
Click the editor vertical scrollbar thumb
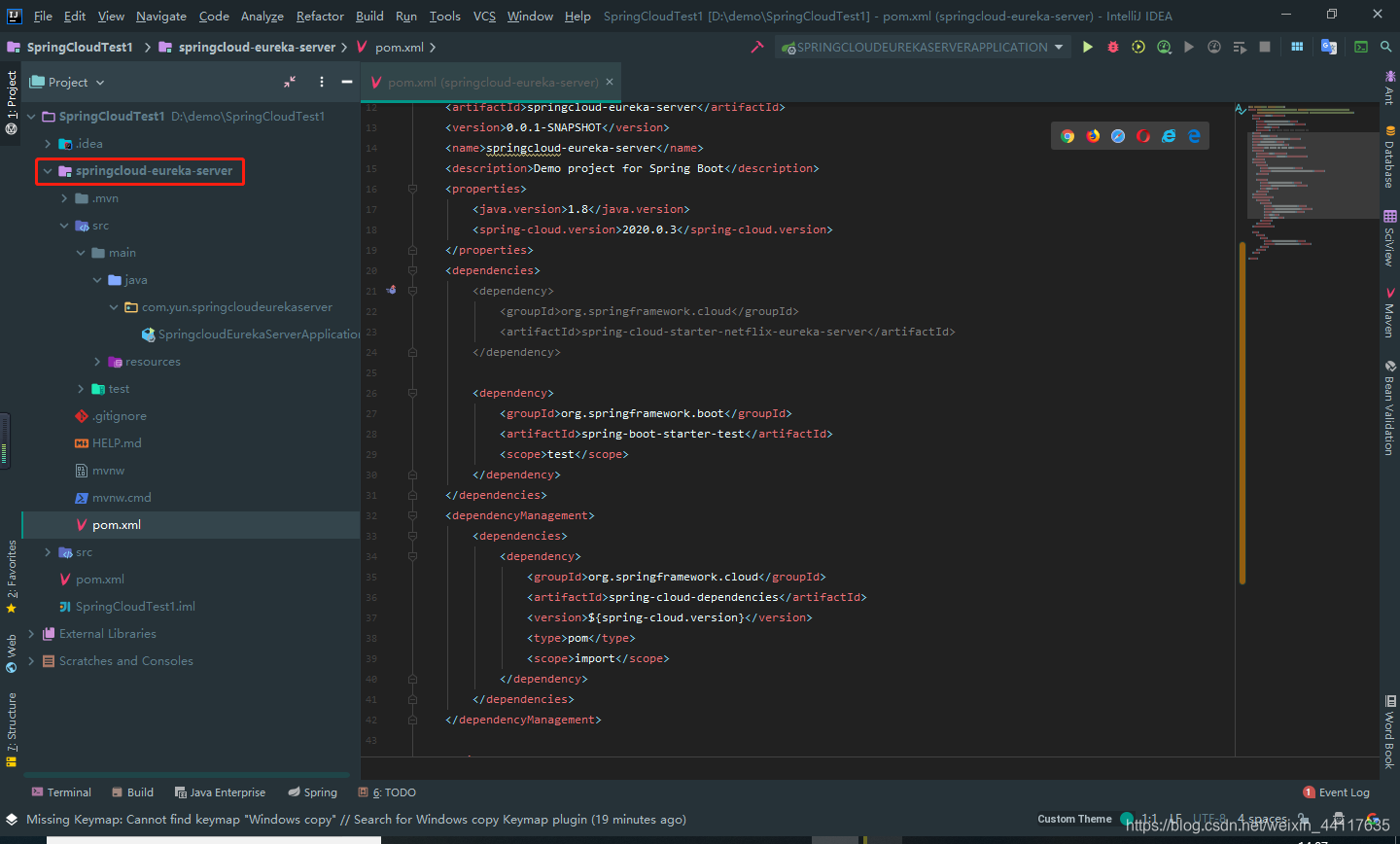(1242, 413)
